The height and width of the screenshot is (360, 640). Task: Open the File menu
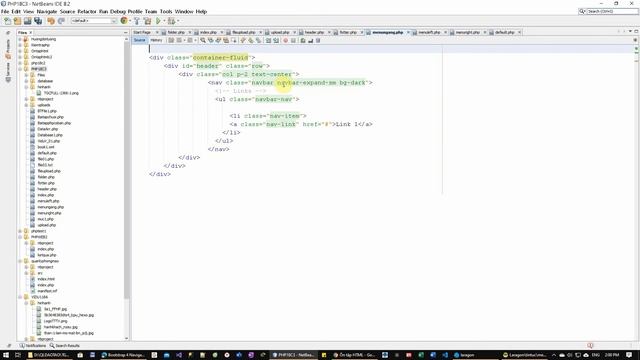5,11
